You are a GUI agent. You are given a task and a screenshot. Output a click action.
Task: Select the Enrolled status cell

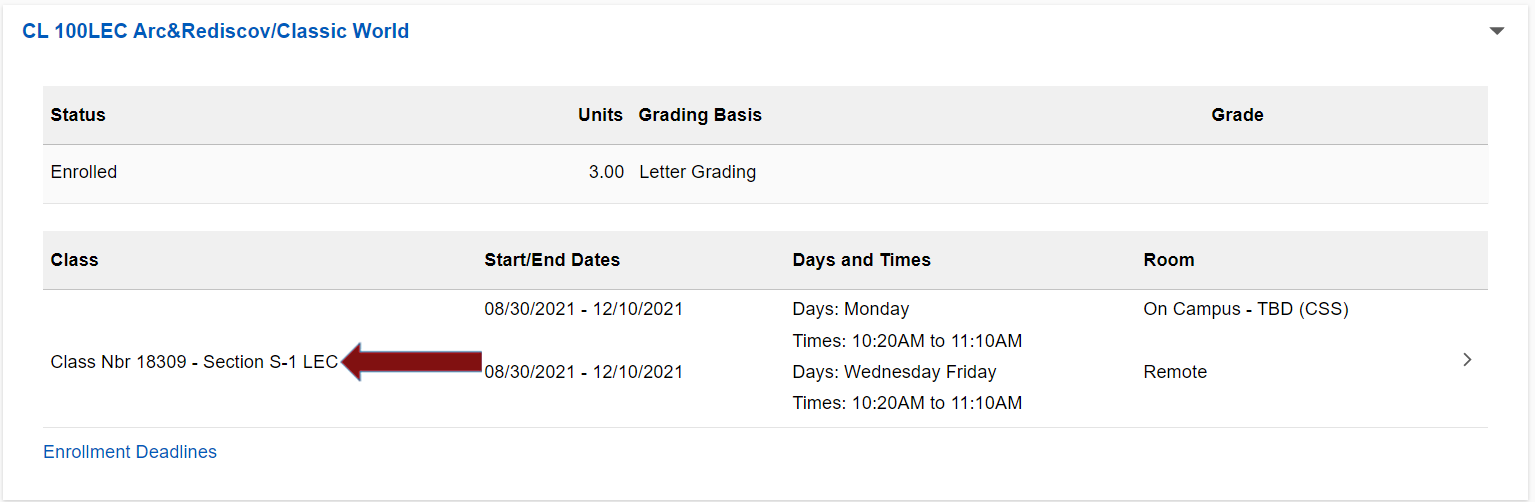click(84, 172)
